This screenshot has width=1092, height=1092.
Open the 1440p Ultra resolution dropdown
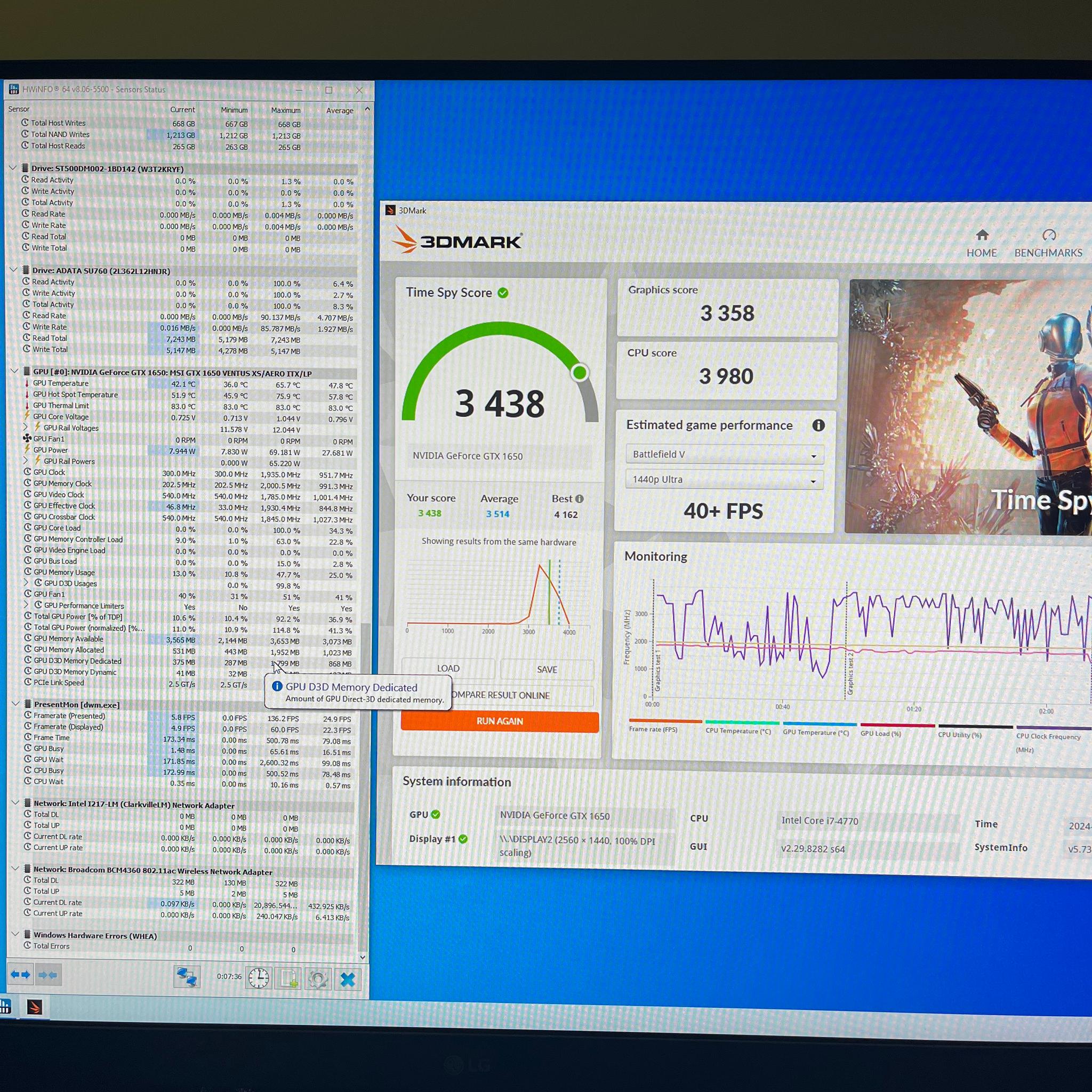tap(724, 479)
